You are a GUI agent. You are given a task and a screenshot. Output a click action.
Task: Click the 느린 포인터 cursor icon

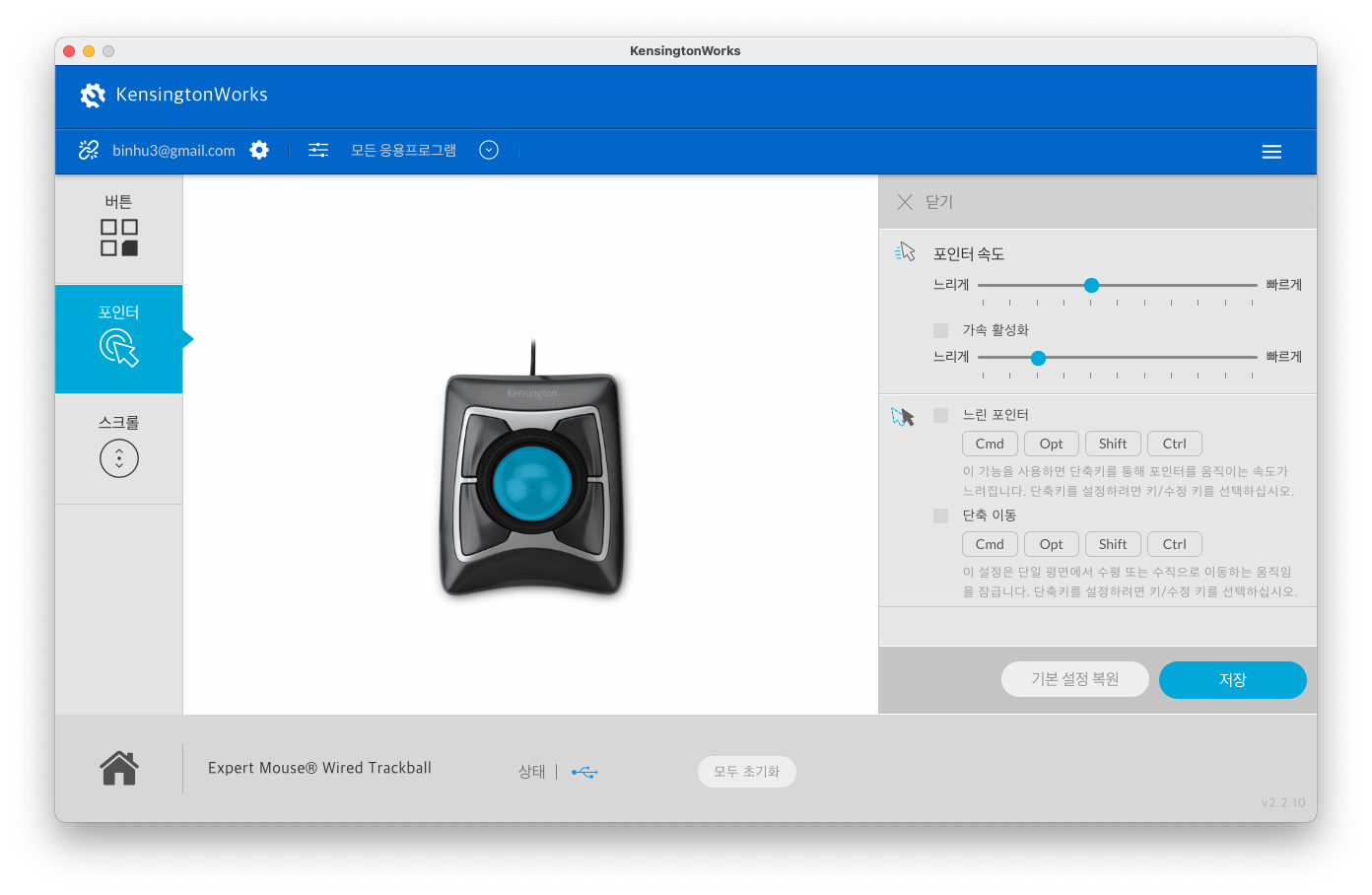[x=903, y=417]
